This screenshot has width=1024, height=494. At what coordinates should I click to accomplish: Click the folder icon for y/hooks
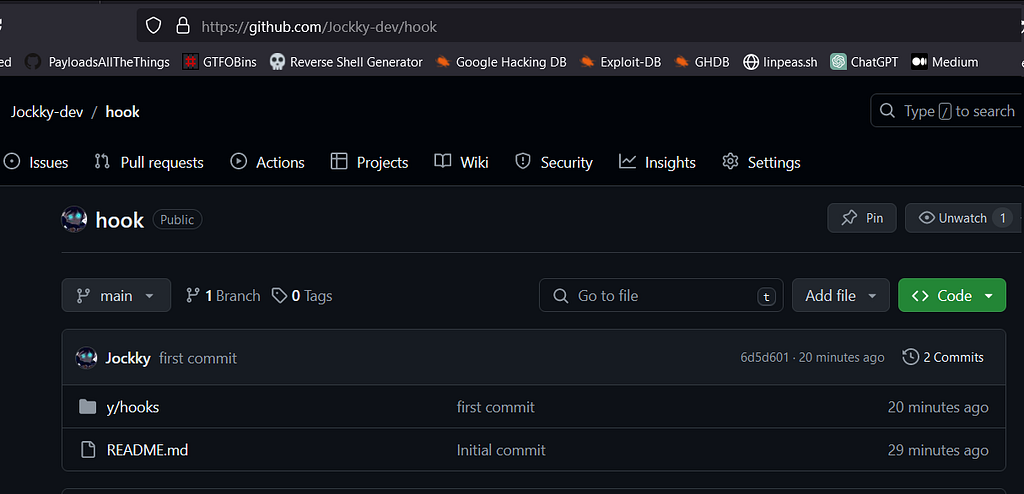click(x=88, y=407)
